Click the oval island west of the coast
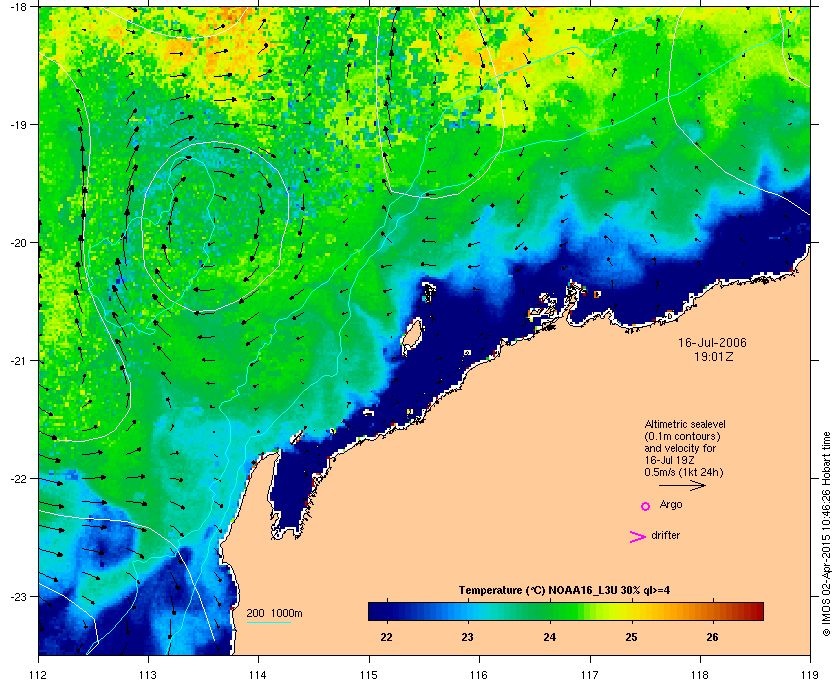The width and height of the screenshot is (840, 680). click(x=411, y=335)
